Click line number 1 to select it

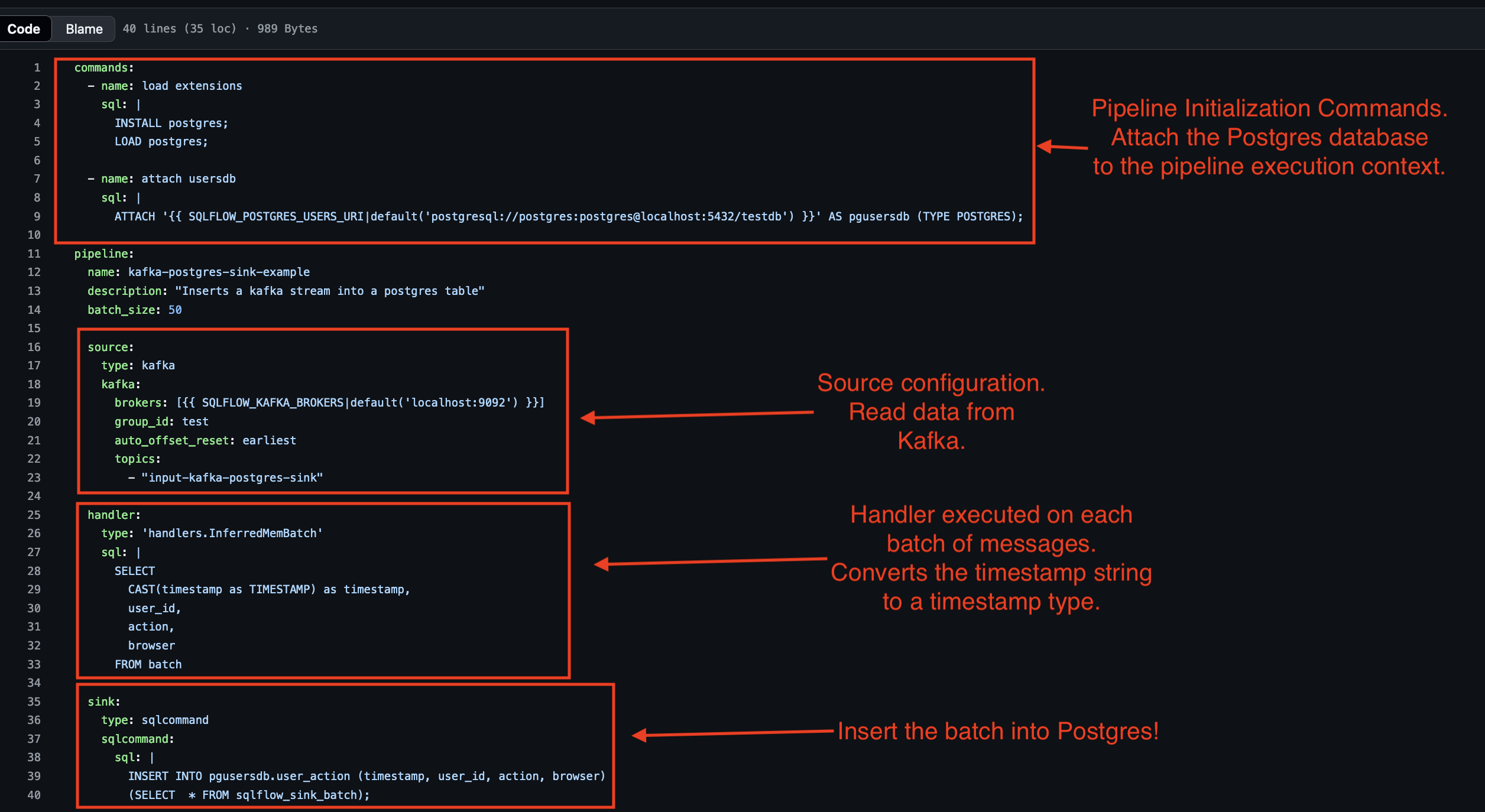coord(37,67)
